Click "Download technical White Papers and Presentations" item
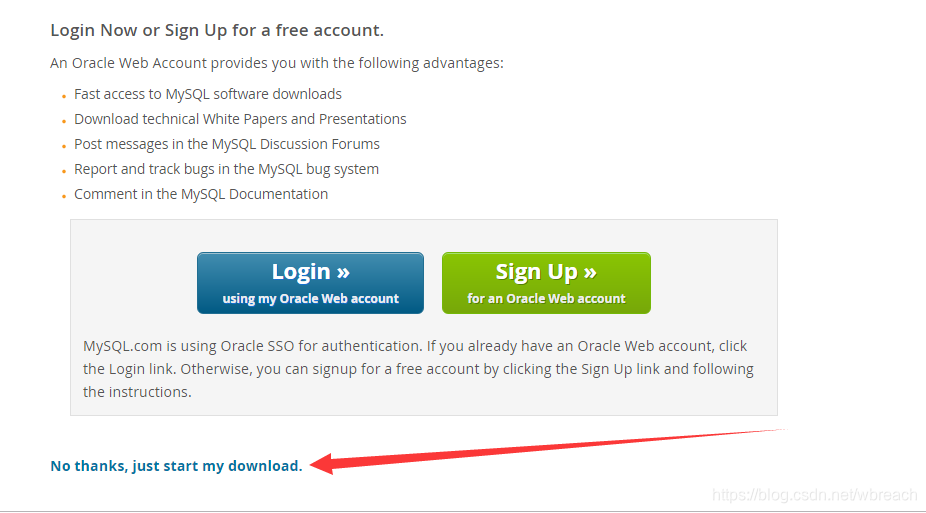The image size is (926, 513). pos(240,119)
